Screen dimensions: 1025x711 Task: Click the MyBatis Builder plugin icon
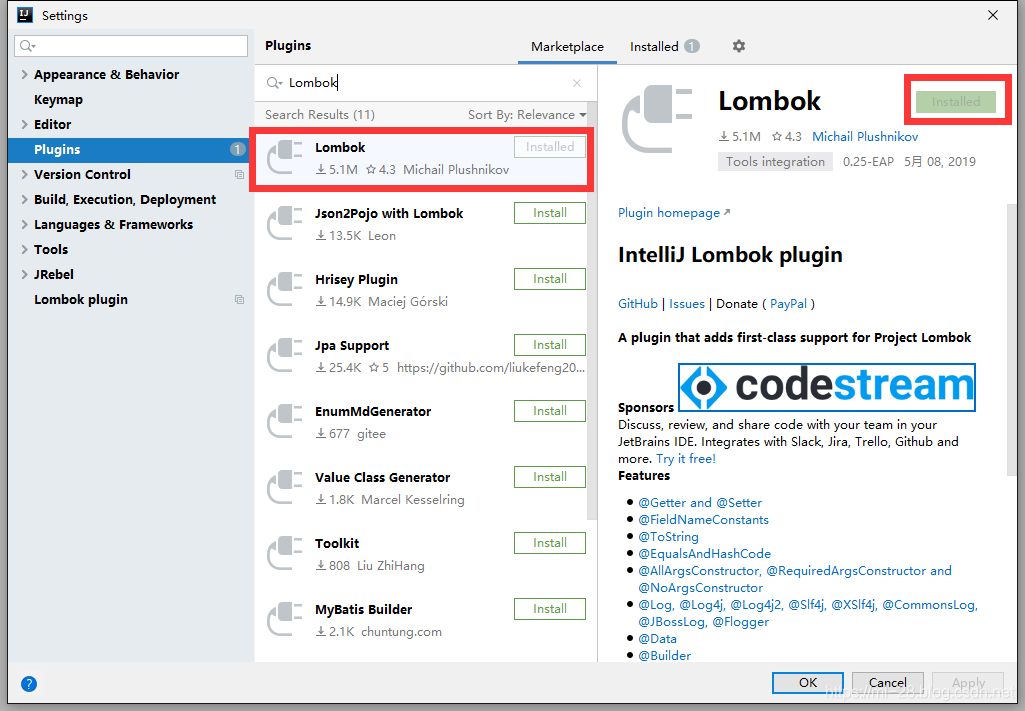click(x=285, y=619)
